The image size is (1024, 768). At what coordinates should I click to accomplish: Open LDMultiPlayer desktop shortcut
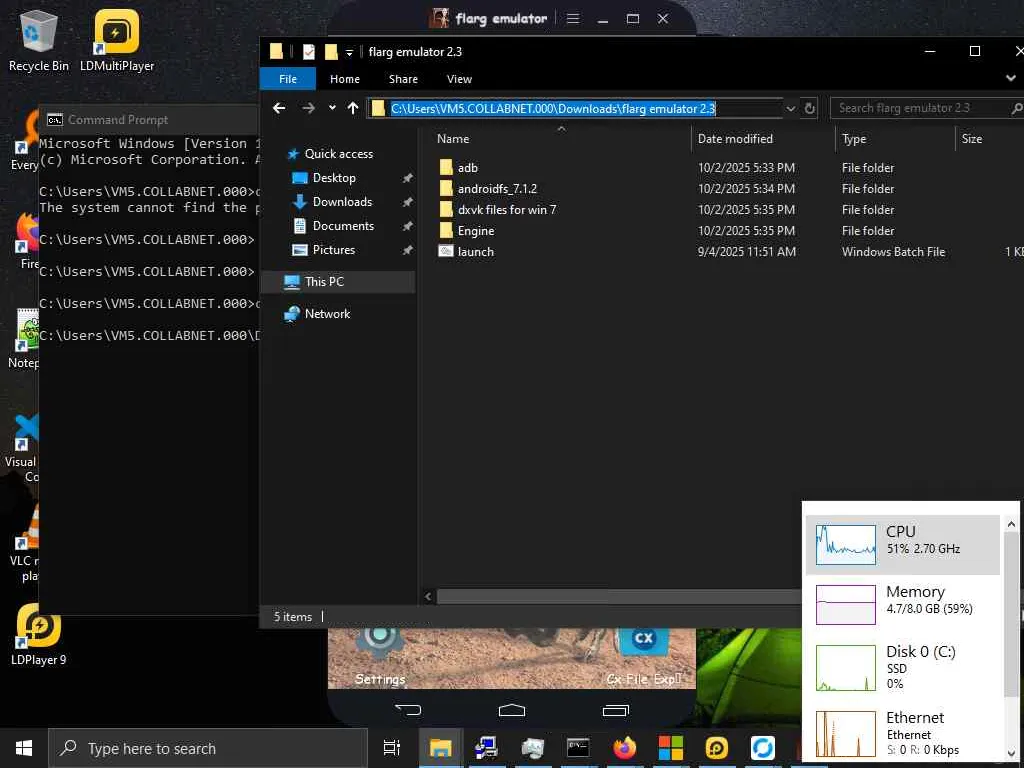click(117, 40)
